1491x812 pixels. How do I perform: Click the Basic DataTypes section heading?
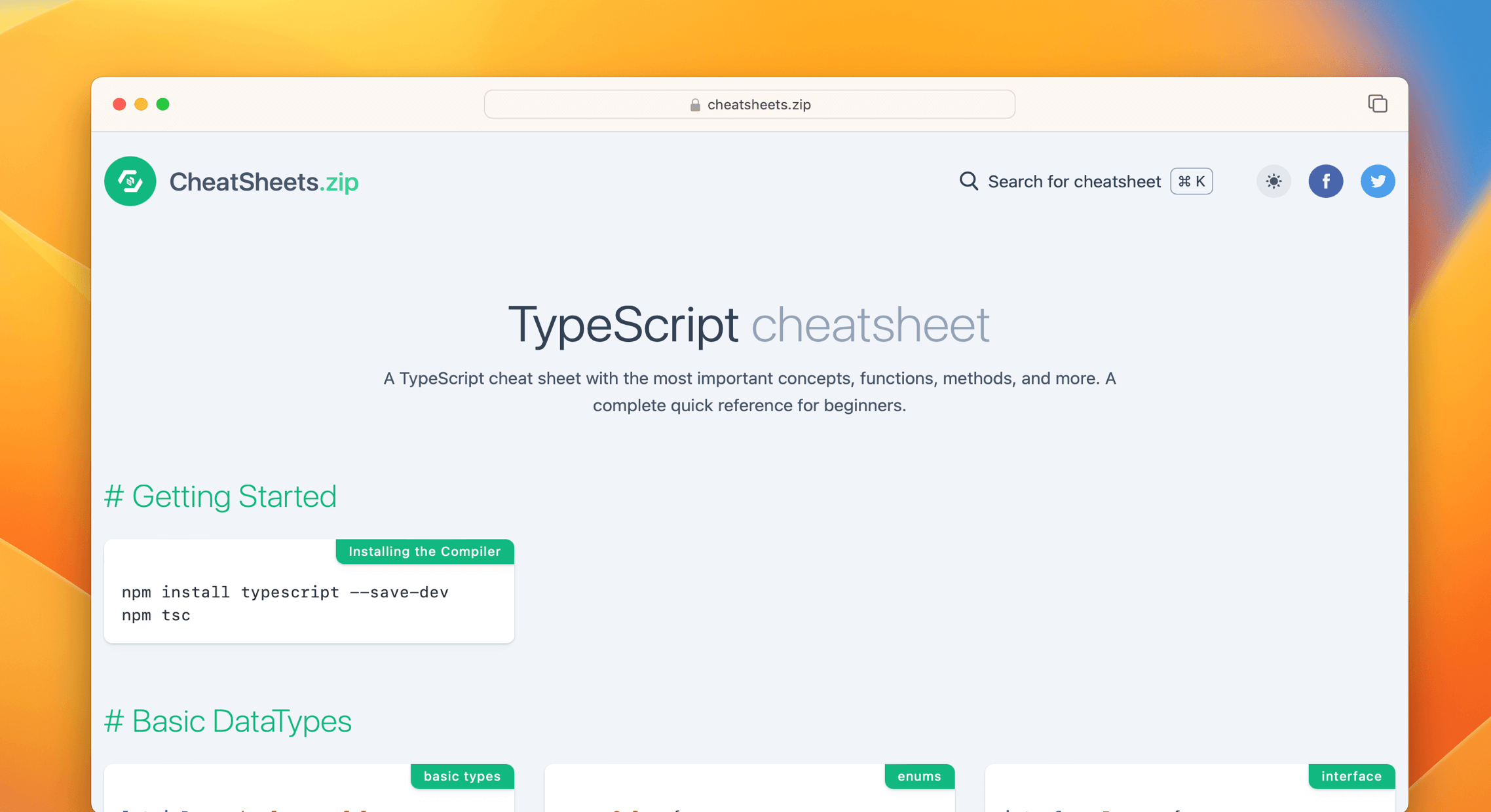pyautogui.click(x=229, y=722)
